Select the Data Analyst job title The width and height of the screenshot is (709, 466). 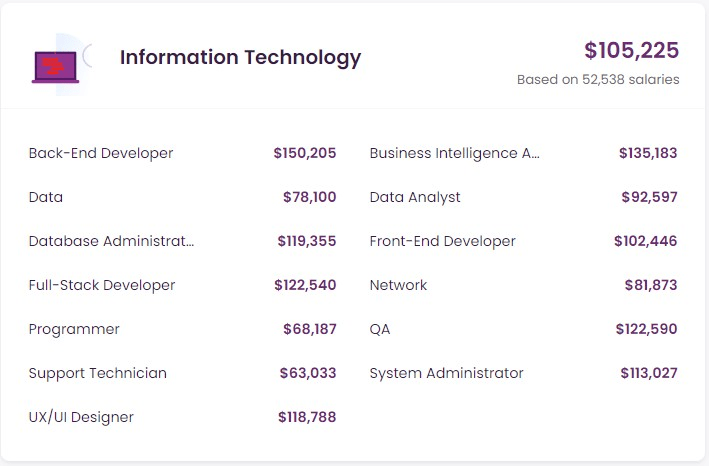click(x=415, y=197)
